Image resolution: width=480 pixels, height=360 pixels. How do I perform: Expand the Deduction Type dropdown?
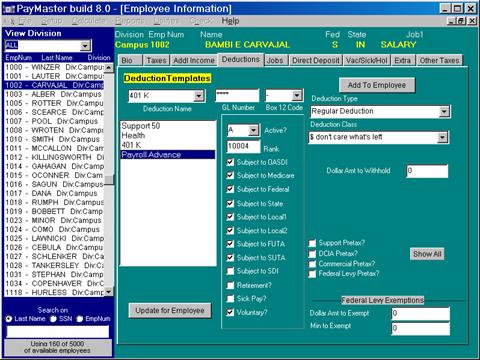[444, 111]
